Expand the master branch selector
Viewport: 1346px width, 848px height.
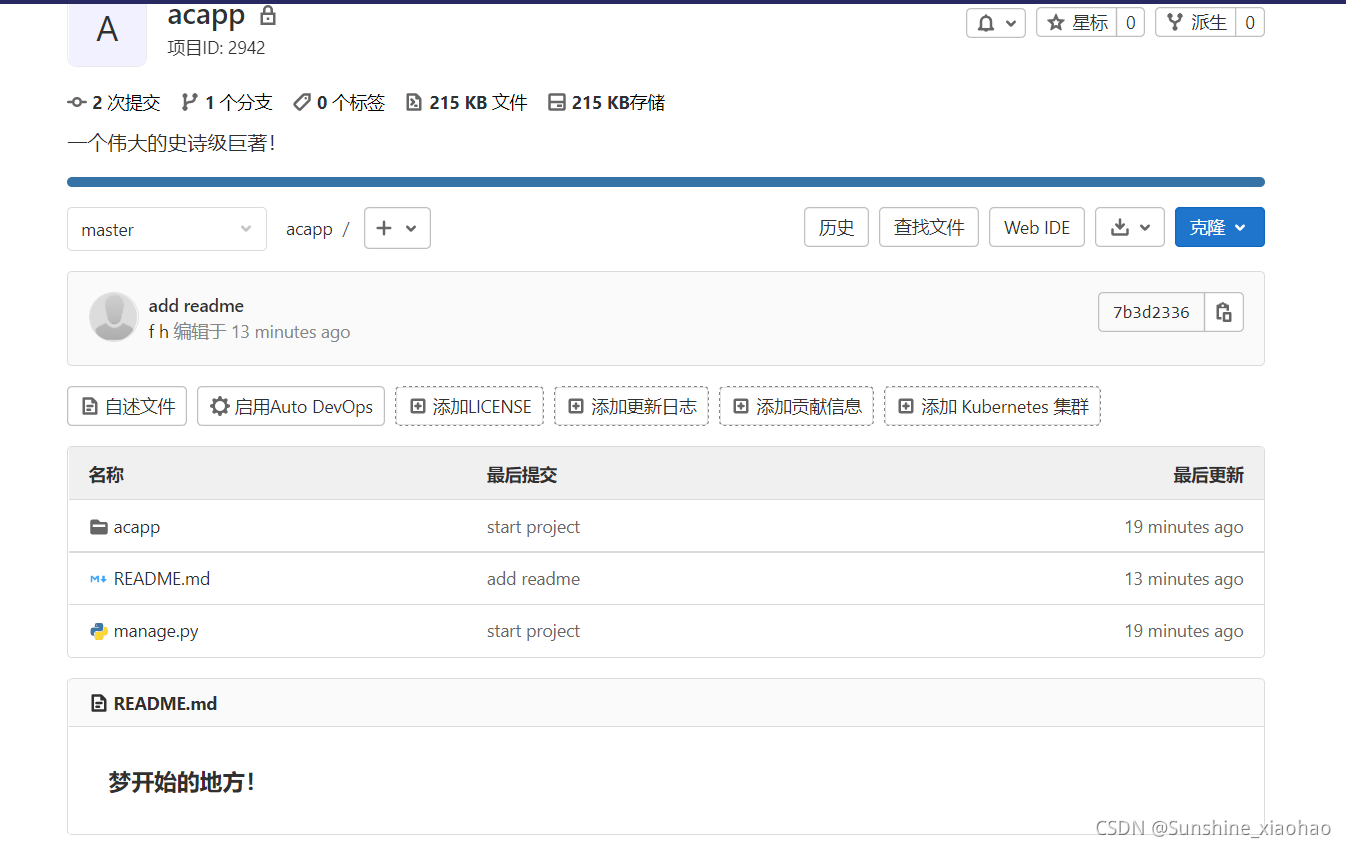tap(167, 229)
